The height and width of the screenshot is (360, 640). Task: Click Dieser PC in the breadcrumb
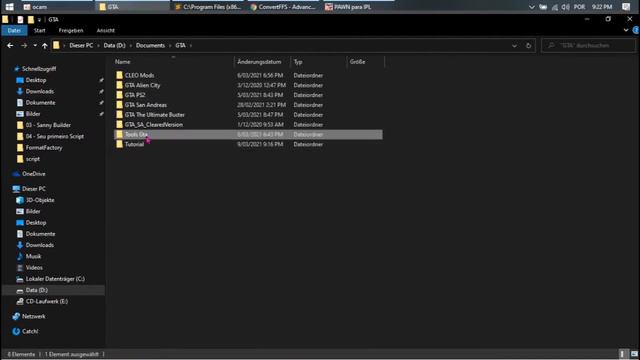81,45
